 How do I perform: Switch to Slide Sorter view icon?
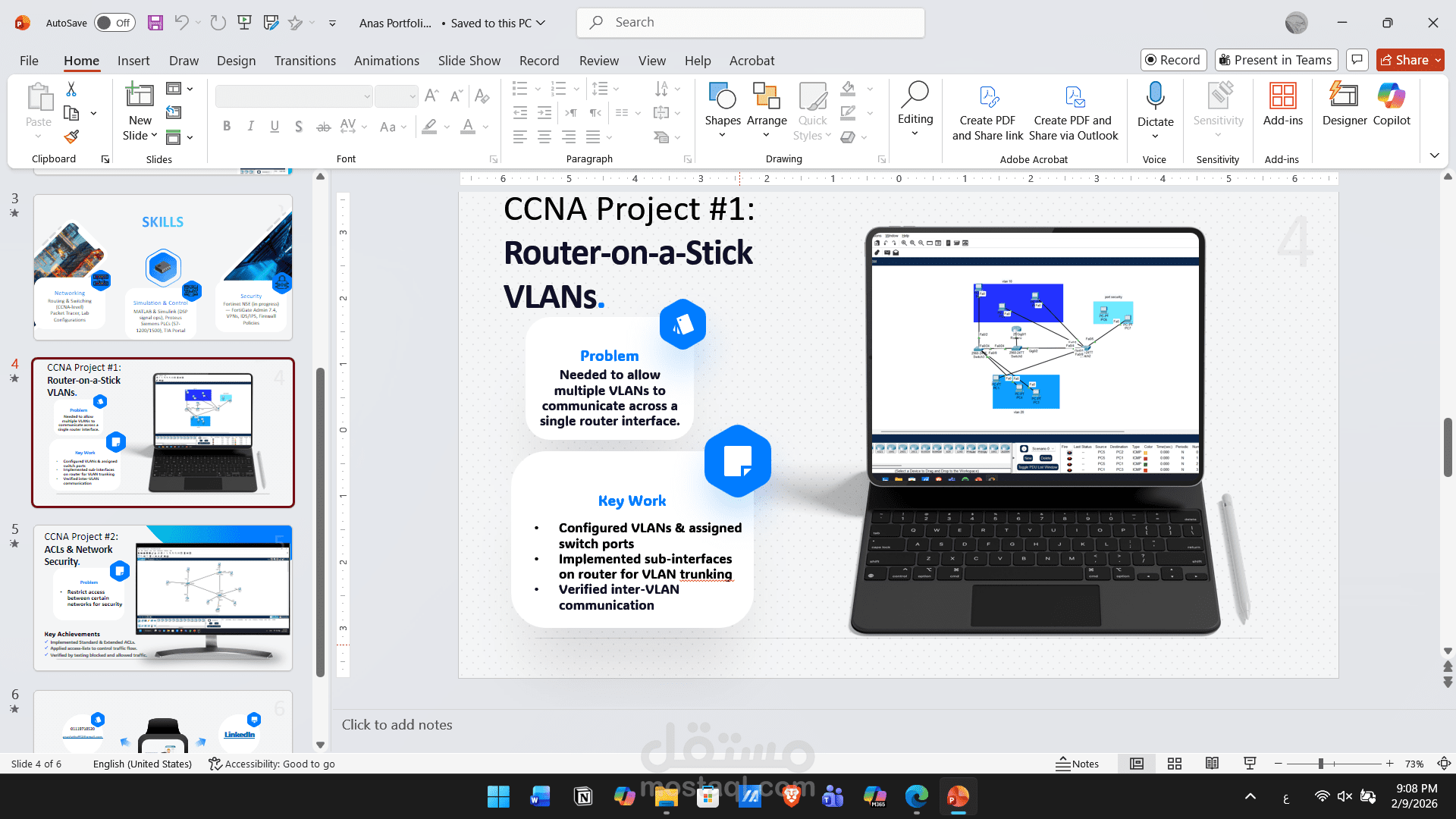pos(1175,764)
